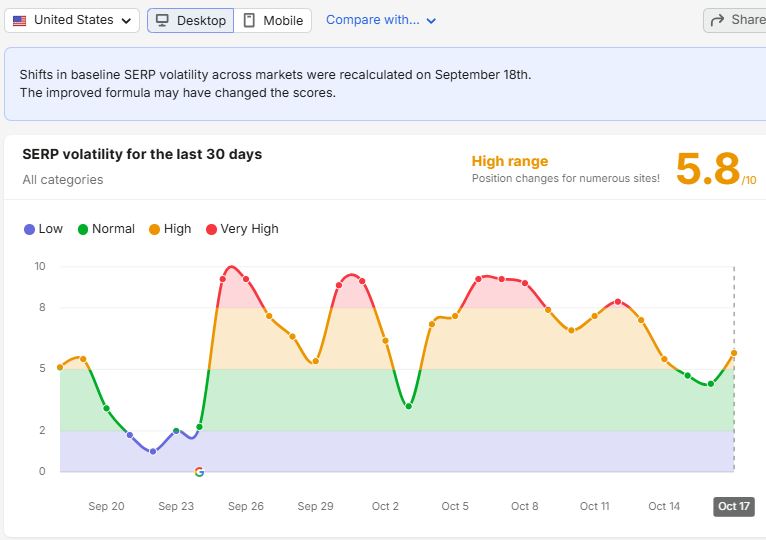Toggle the Normal legend item
766x540 pixels.
pyautogui.click(x=106, y=229)
